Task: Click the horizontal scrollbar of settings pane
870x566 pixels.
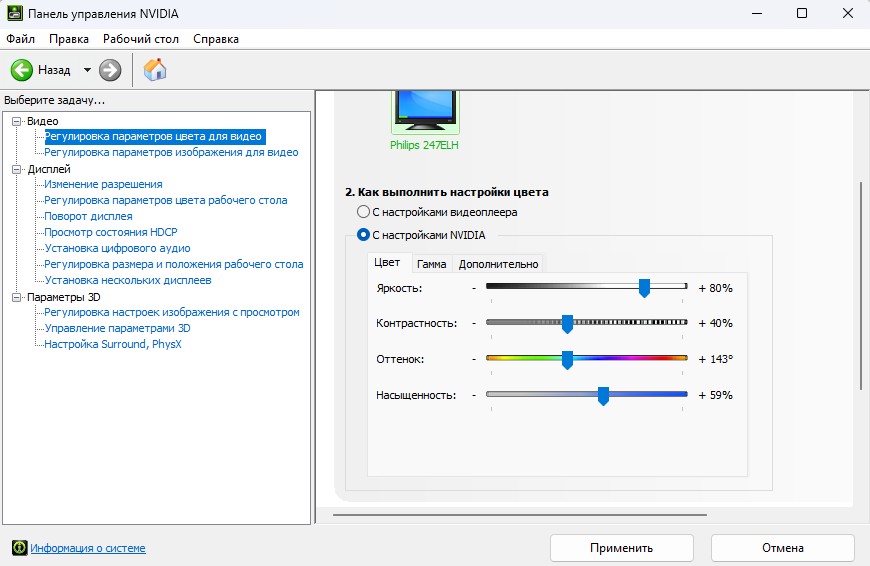Action: pos(520,515)
